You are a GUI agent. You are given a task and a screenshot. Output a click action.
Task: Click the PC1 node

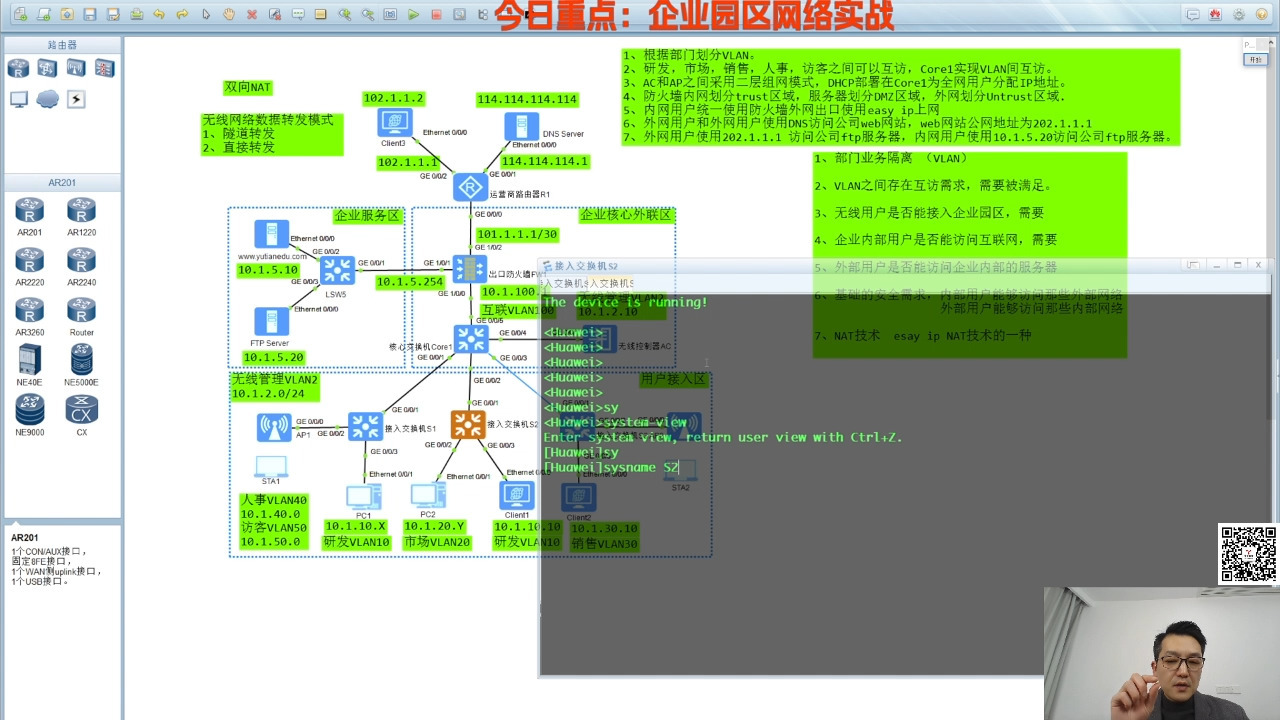click(363, 496)
